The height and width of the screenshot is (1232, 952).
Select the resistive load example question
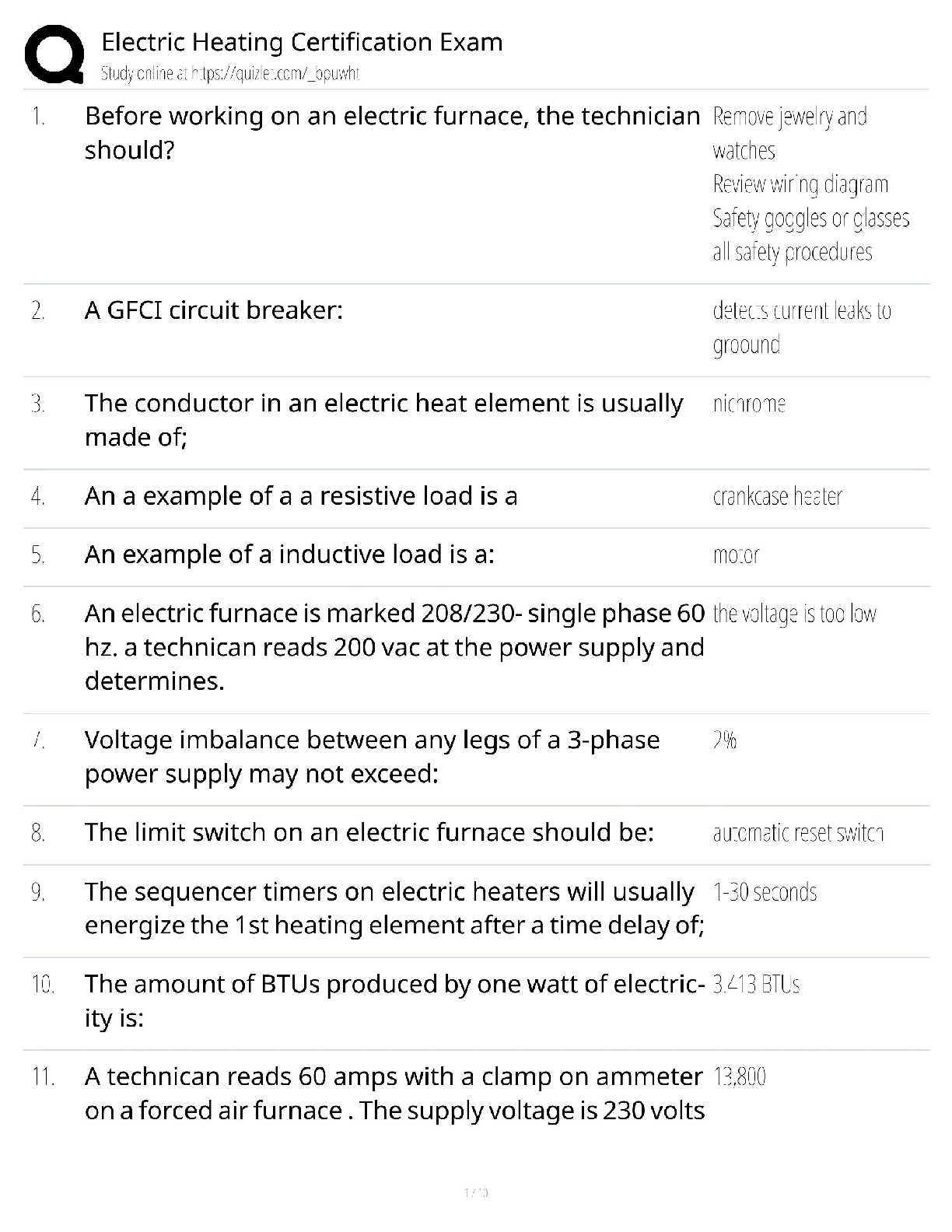pos(301,496)
